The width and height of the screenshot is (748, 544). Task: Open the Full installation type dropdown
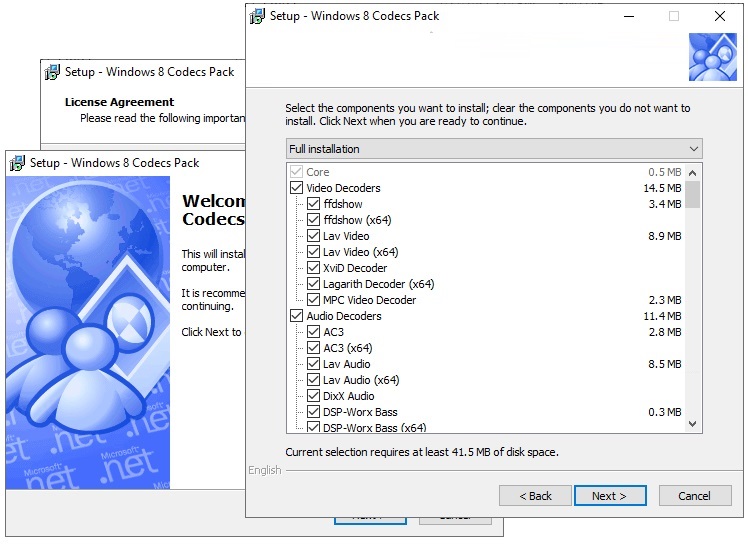pyautogui.click(x=494, y=149)
